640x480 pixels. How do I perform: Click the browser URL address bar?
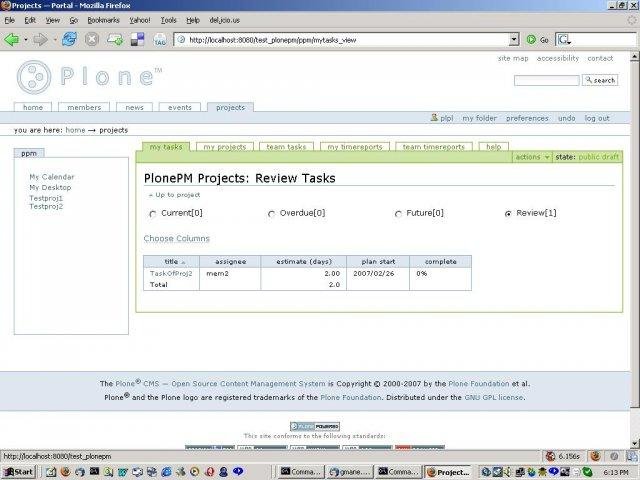pyautogui.click(x=343, y=40)
